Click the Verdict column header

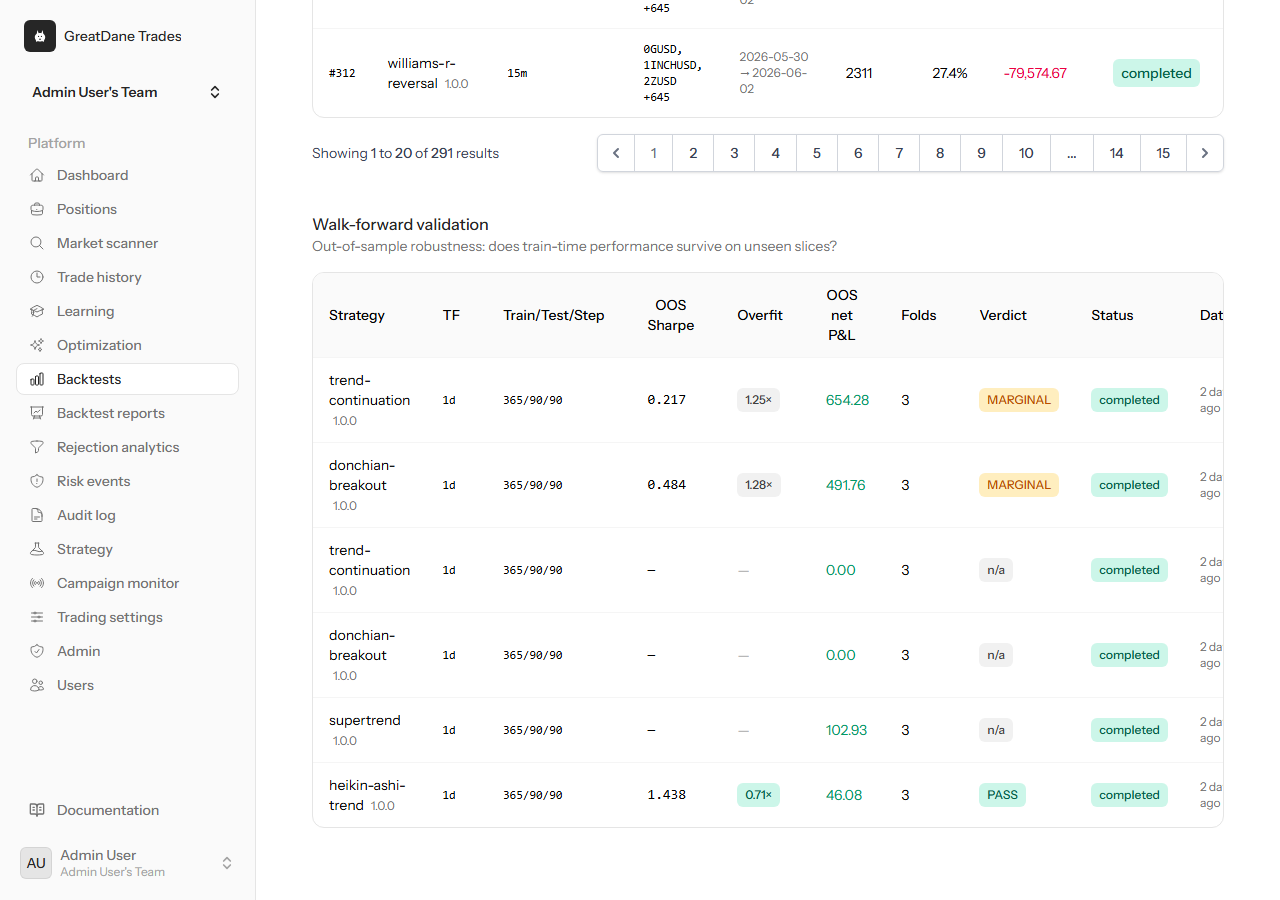coord(1003,315)
